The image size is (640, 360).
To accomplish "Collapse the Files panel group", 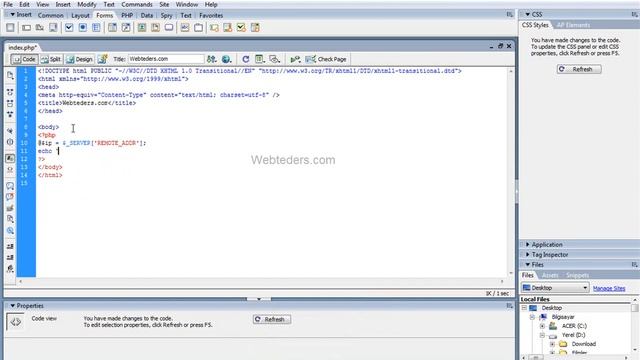I will (527, 264).
